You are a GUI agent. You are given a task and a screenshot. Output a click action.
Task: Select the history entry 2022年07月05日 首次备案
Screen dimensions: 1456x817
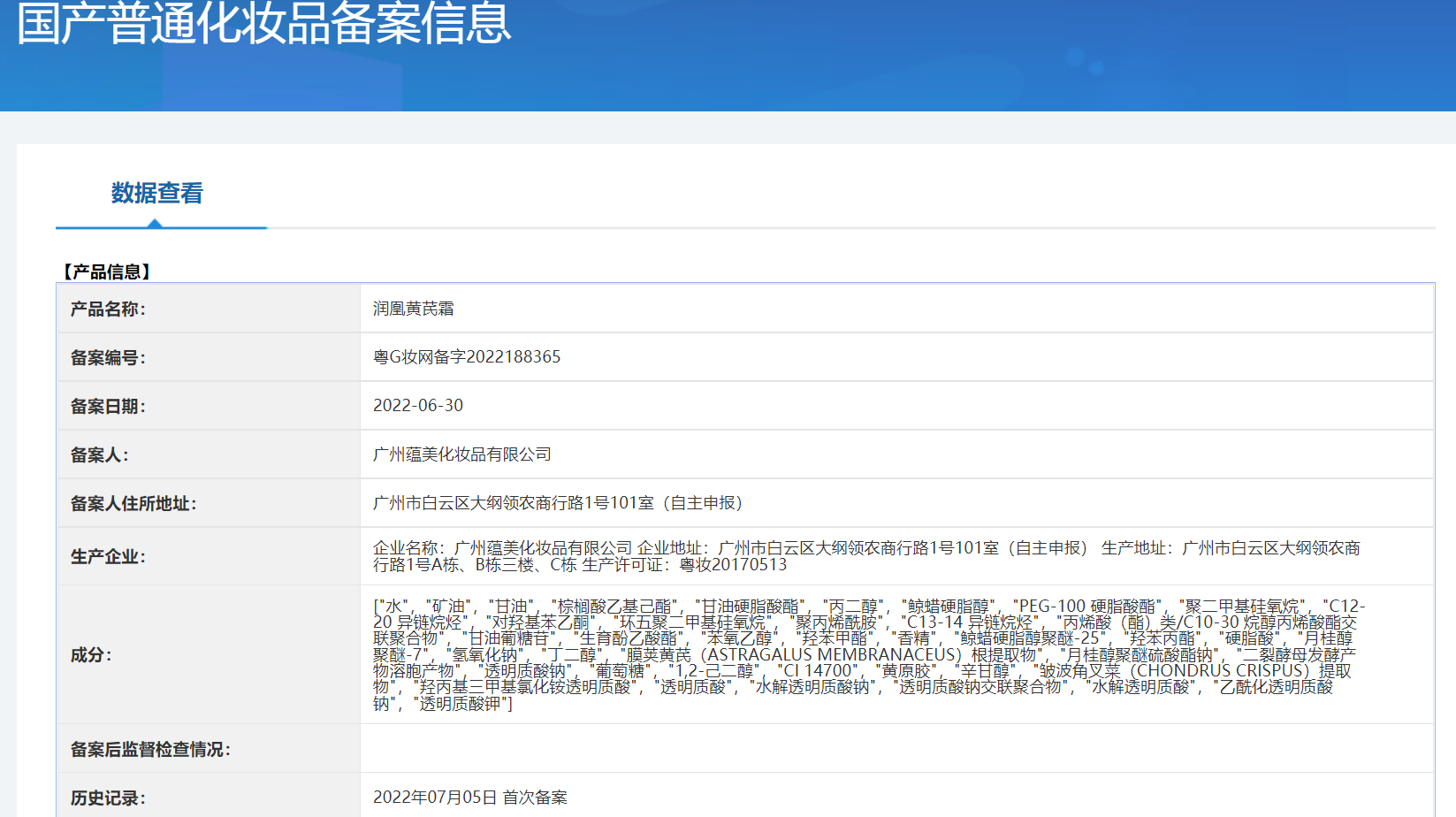click(469, 798)
